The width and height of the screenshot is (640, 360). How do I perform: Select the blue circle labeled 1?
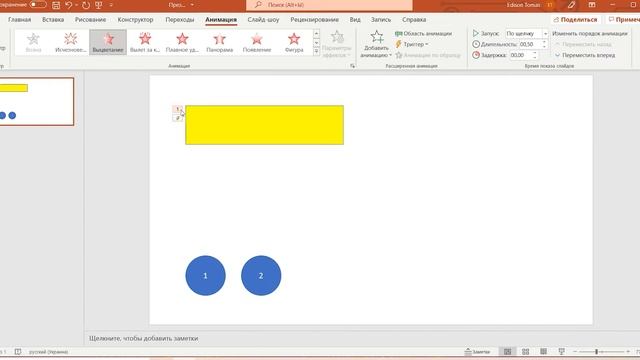[205, 276]
